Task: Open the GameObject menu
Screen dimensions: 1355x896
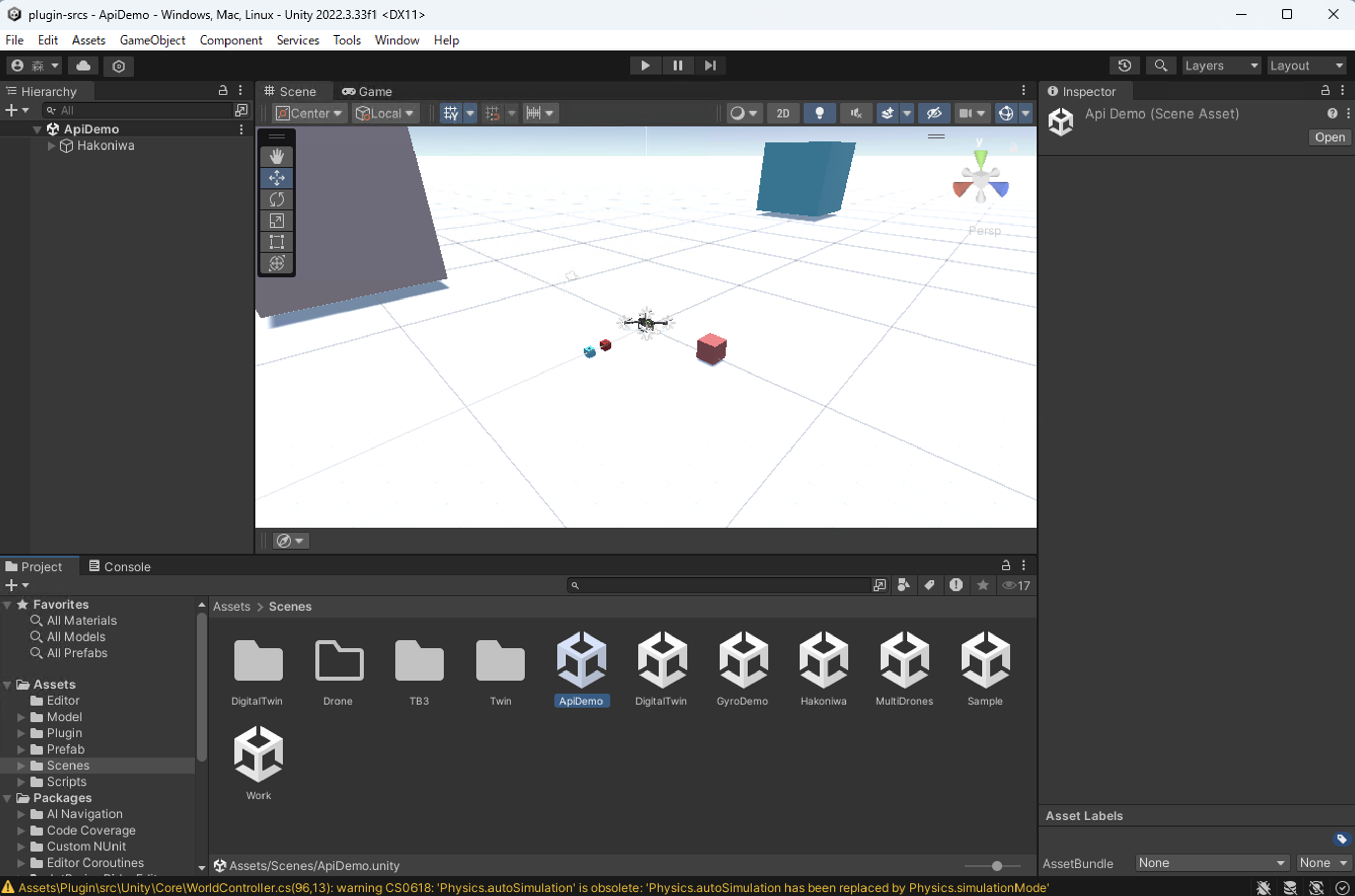Action: 152,40
